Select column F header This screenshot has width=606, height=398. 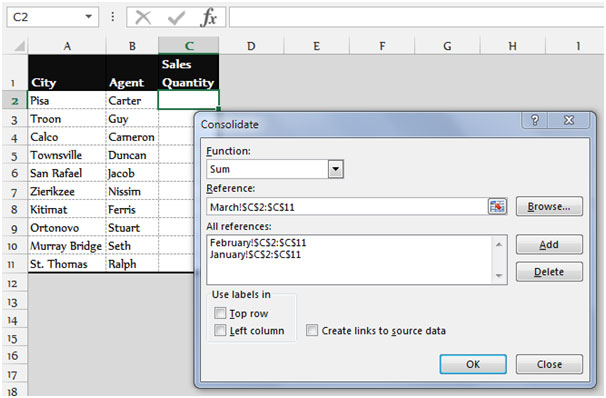click(382, 46)
